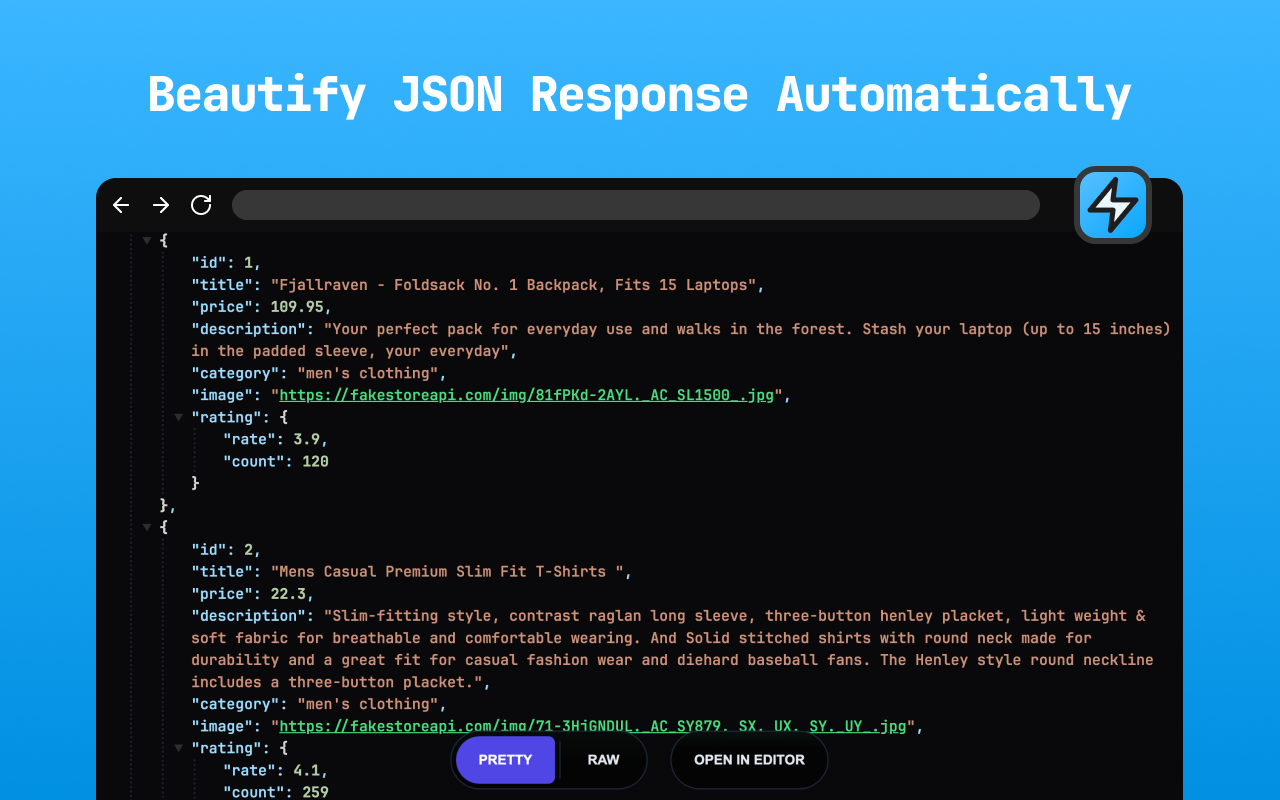This screenshot has height=800, width=1280.
Task: Open the backpack image URL link
Action: pos(528,395)
